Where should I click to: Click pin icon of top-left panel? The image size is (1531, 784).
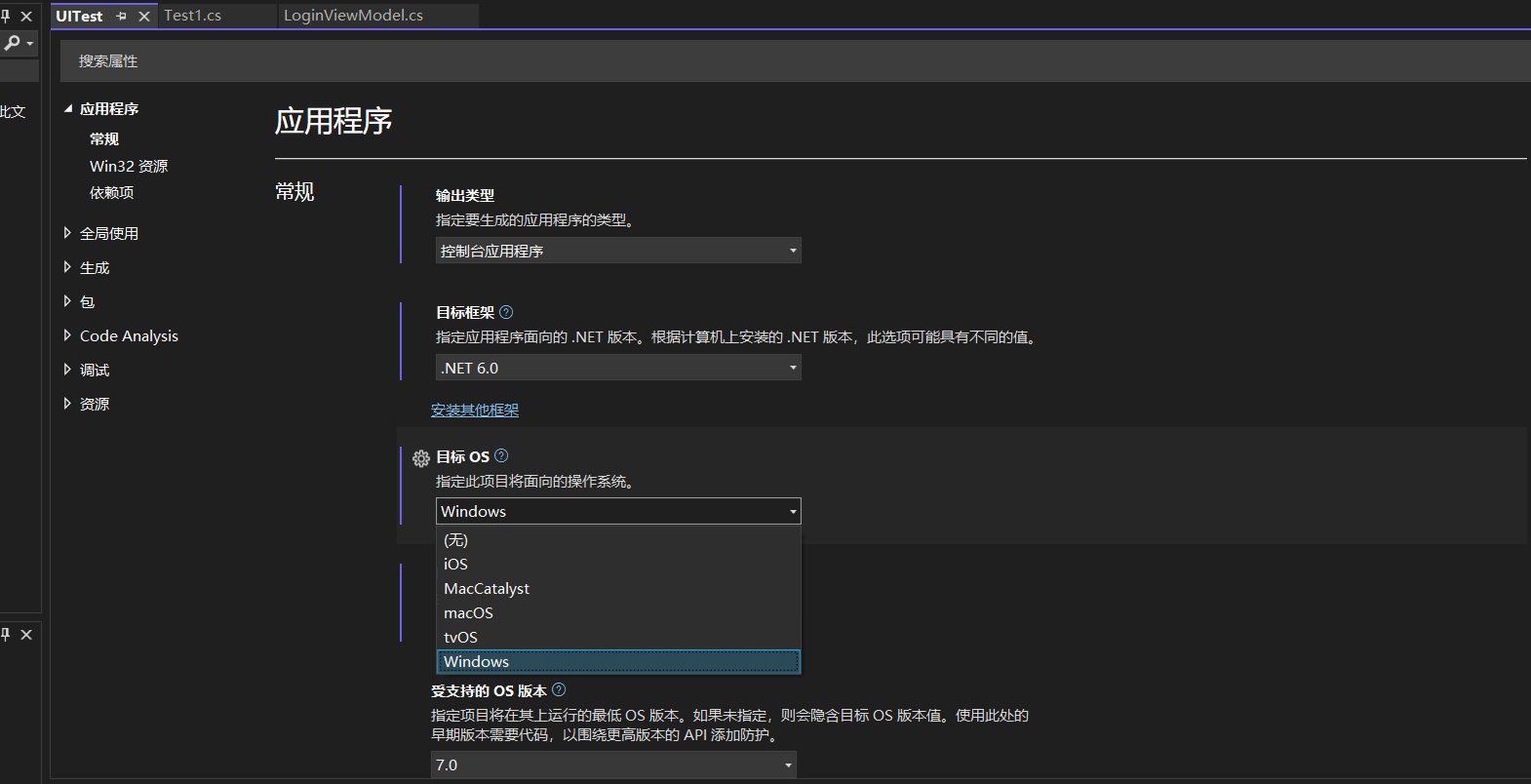click(6, 16)
